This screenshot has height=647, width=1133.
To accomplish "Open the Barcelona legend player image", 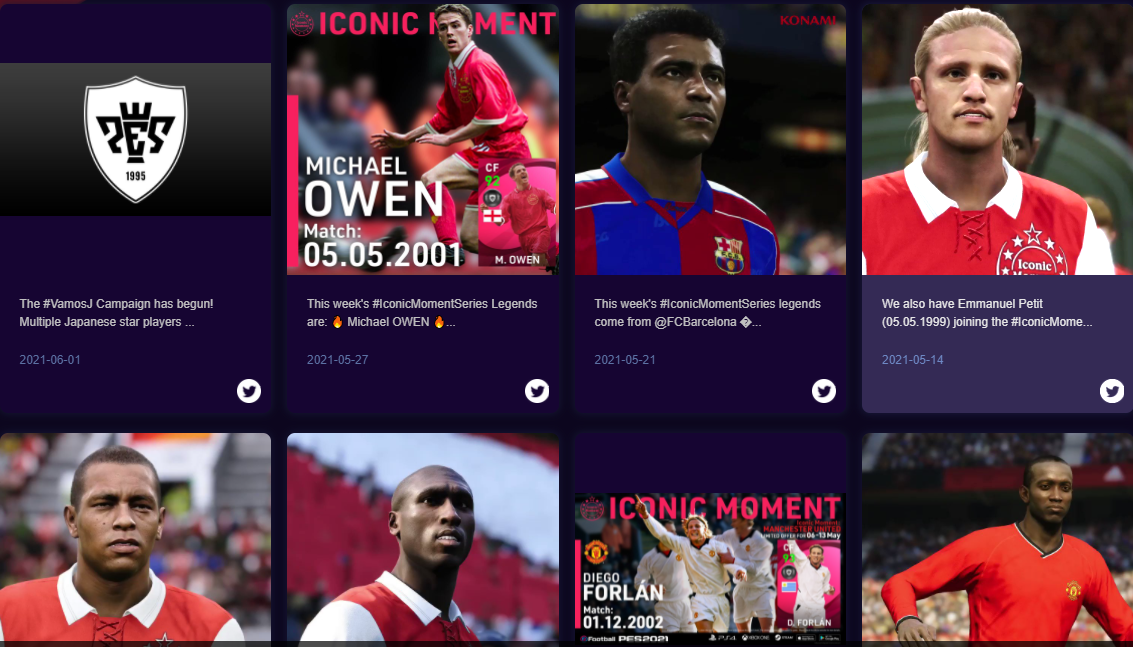I will coord(710,140).
